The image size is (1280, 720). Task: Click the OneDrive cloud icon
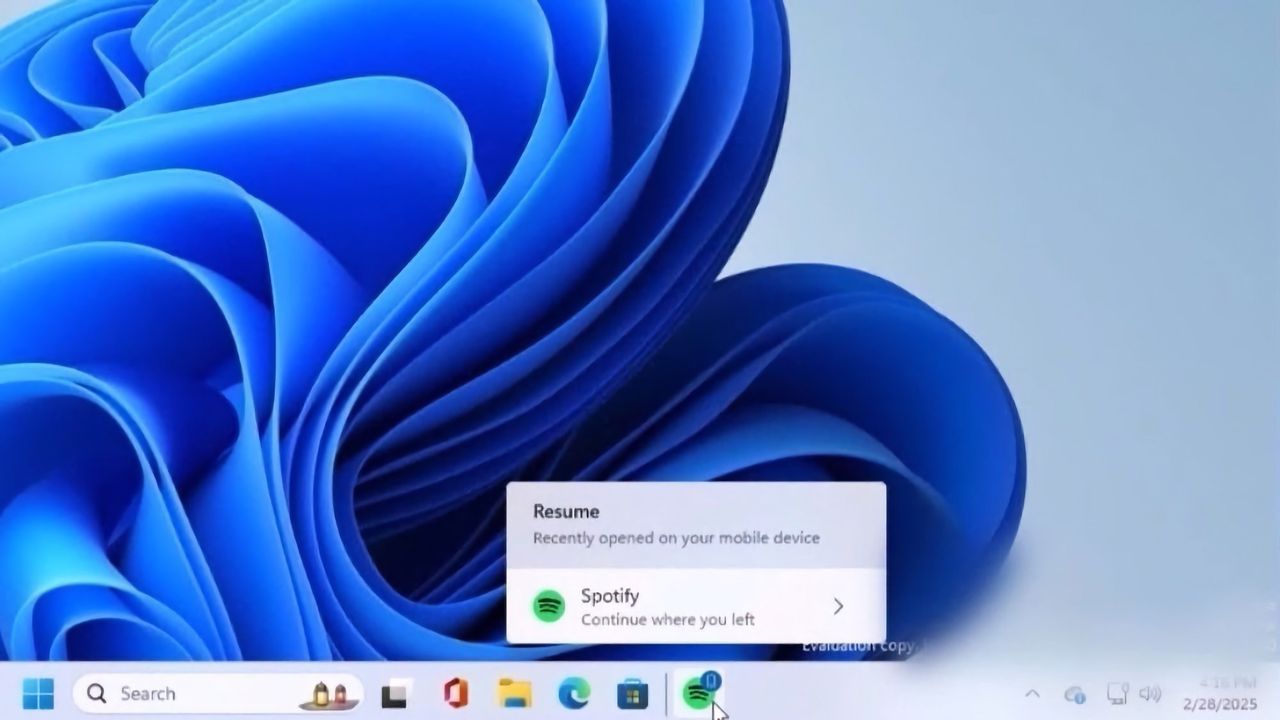coord(1075,694)
